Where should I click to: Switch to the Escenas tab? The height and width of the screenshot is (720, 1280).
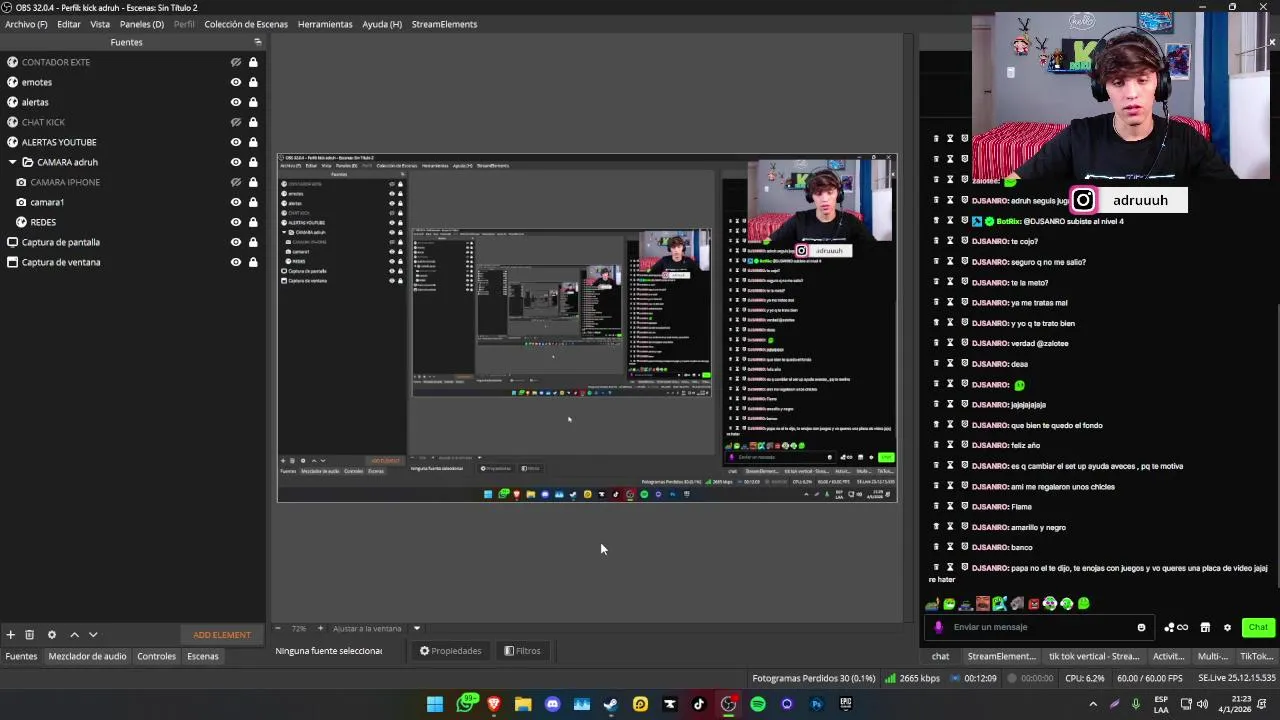[x=203, y=656]
